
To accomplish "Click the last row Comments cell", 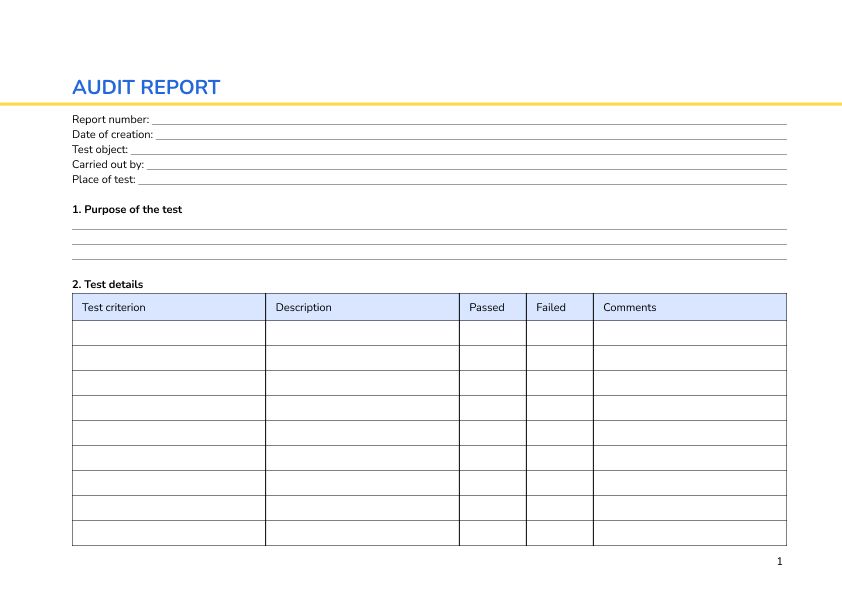I will coord(690,533).
